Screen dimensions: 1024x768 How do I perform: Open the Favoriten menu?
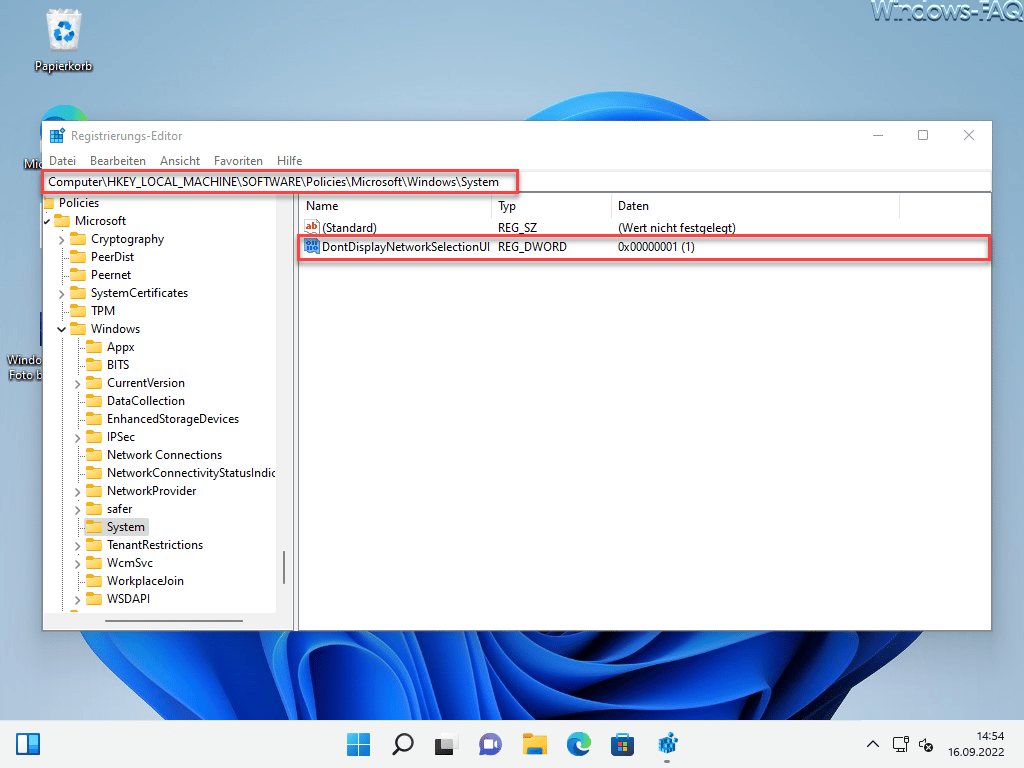pyautogui.click(x=238, y=161)
